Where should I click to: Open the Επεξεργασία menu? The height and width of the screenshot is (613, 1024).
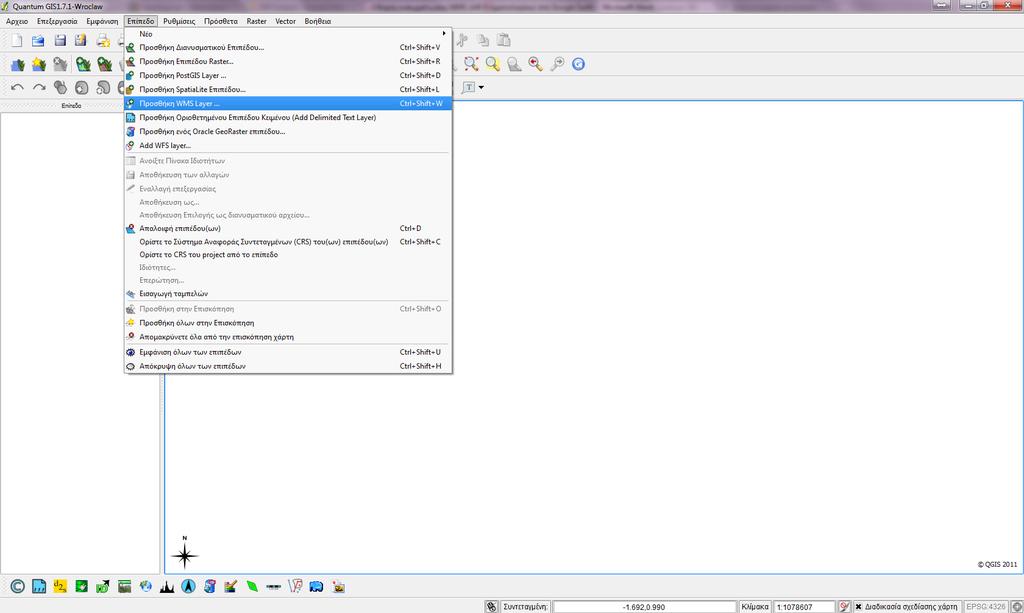[57, 21]
